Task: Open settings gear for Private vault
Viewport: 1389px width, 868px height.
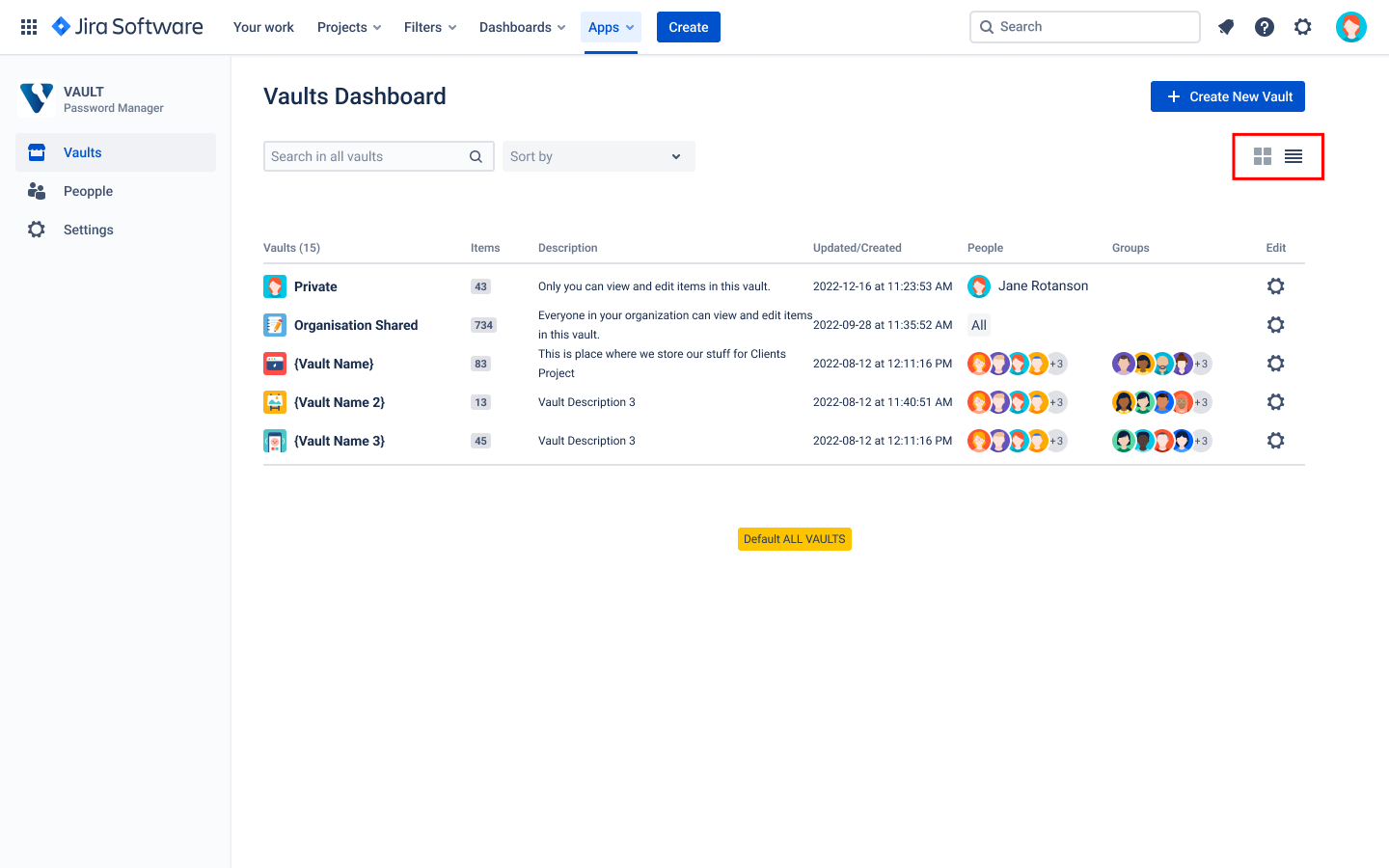Action: (x=1275, y=286)
